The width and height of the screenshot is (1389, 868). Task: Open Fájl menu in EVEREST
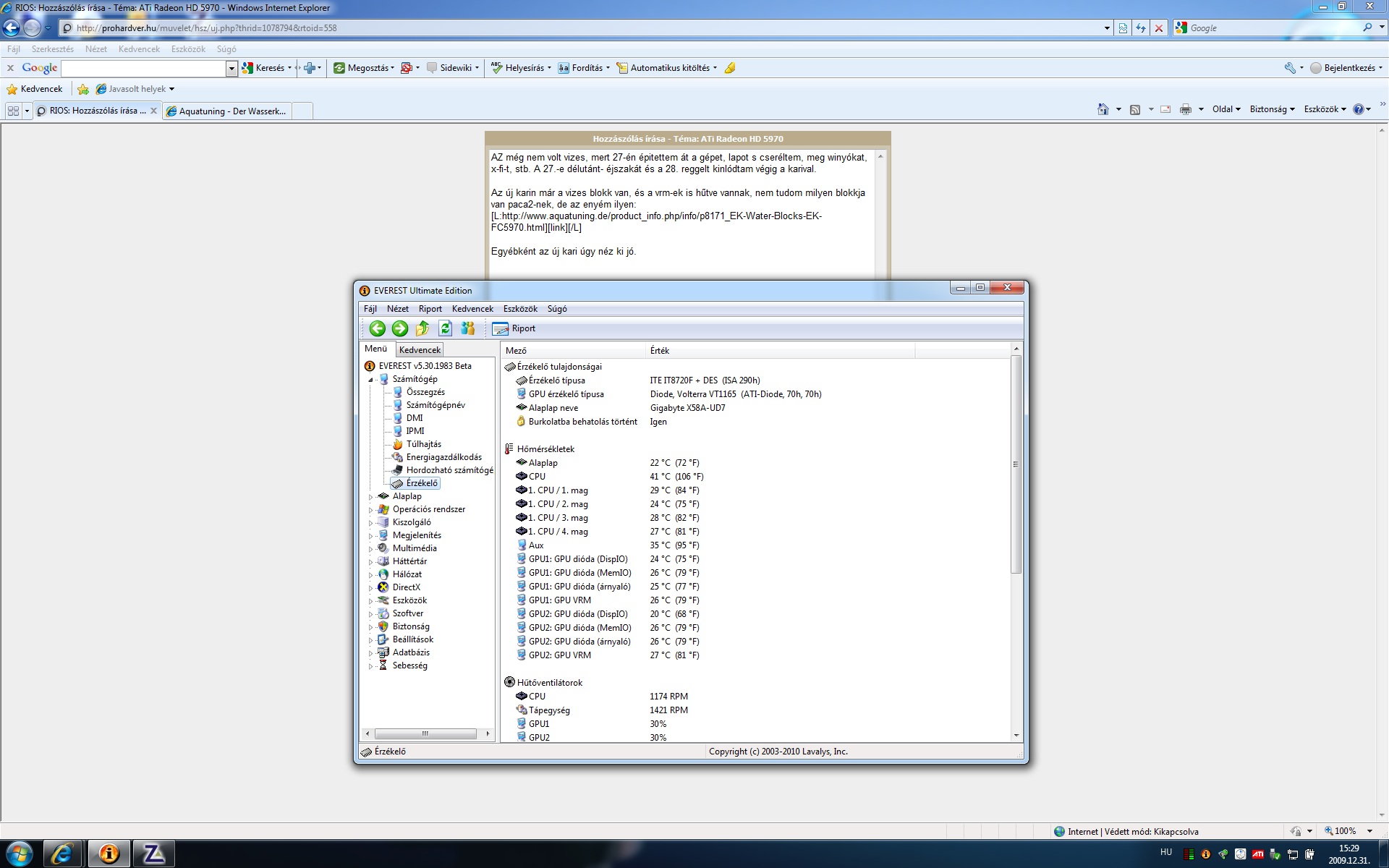click(x=370, y=309)
